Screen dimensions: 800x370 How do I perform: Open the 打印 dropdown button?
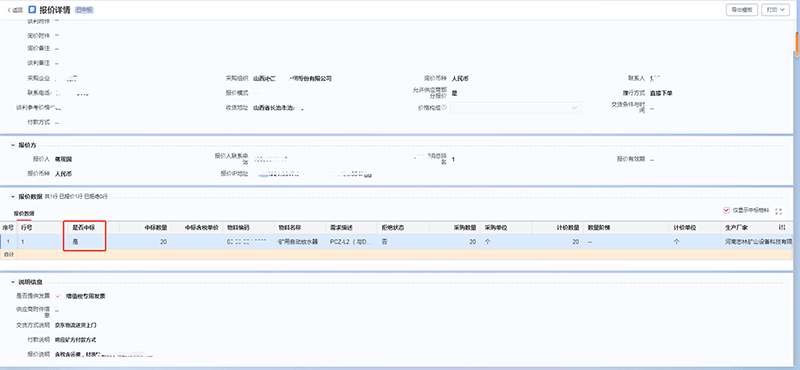click(776, 10)
